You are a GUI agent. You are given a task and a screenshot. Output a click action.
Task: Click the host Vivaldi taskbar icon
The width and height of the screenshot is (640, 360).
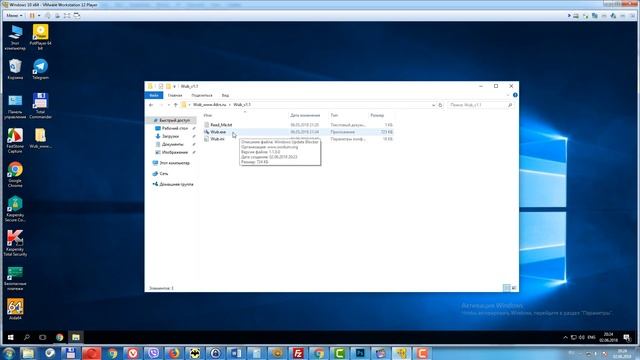click(133, 353)
